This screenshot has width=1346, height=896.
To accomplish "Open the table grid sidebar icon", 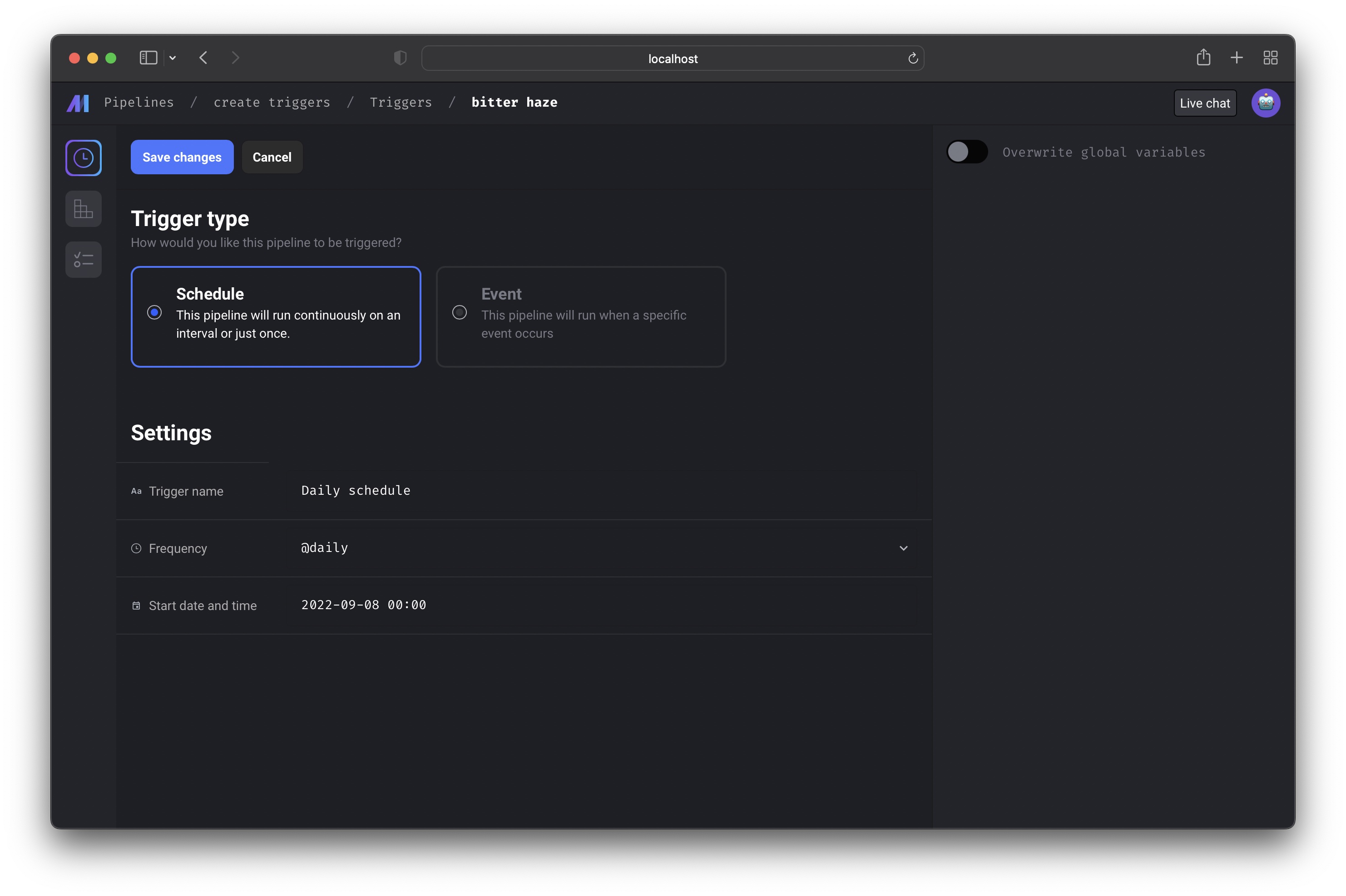I will 84,209.
